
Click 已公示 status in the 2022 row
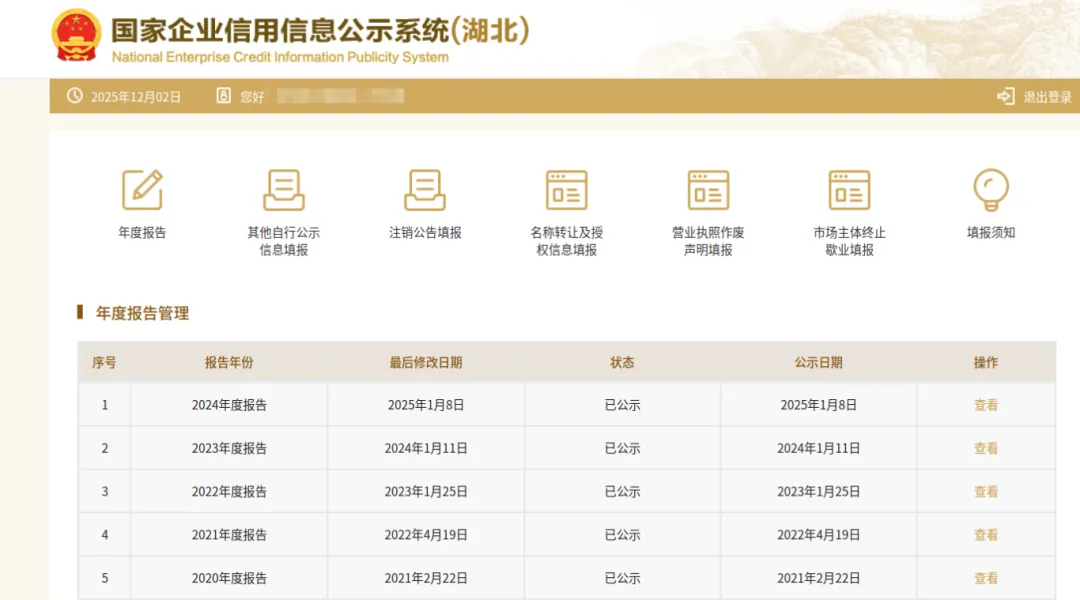[x=622, y=492]
